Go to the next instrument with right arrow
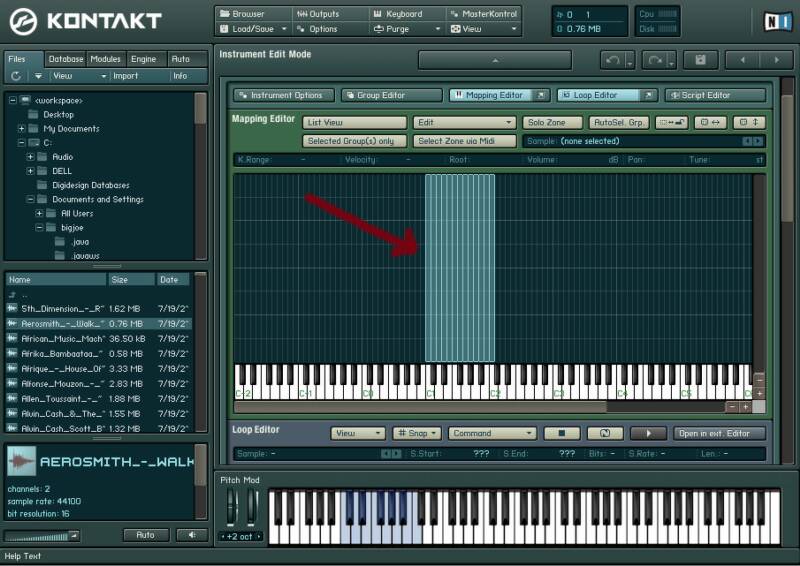The width and height of the screenshot is (800, 566). pyautogui.click(x=777, y=60)
